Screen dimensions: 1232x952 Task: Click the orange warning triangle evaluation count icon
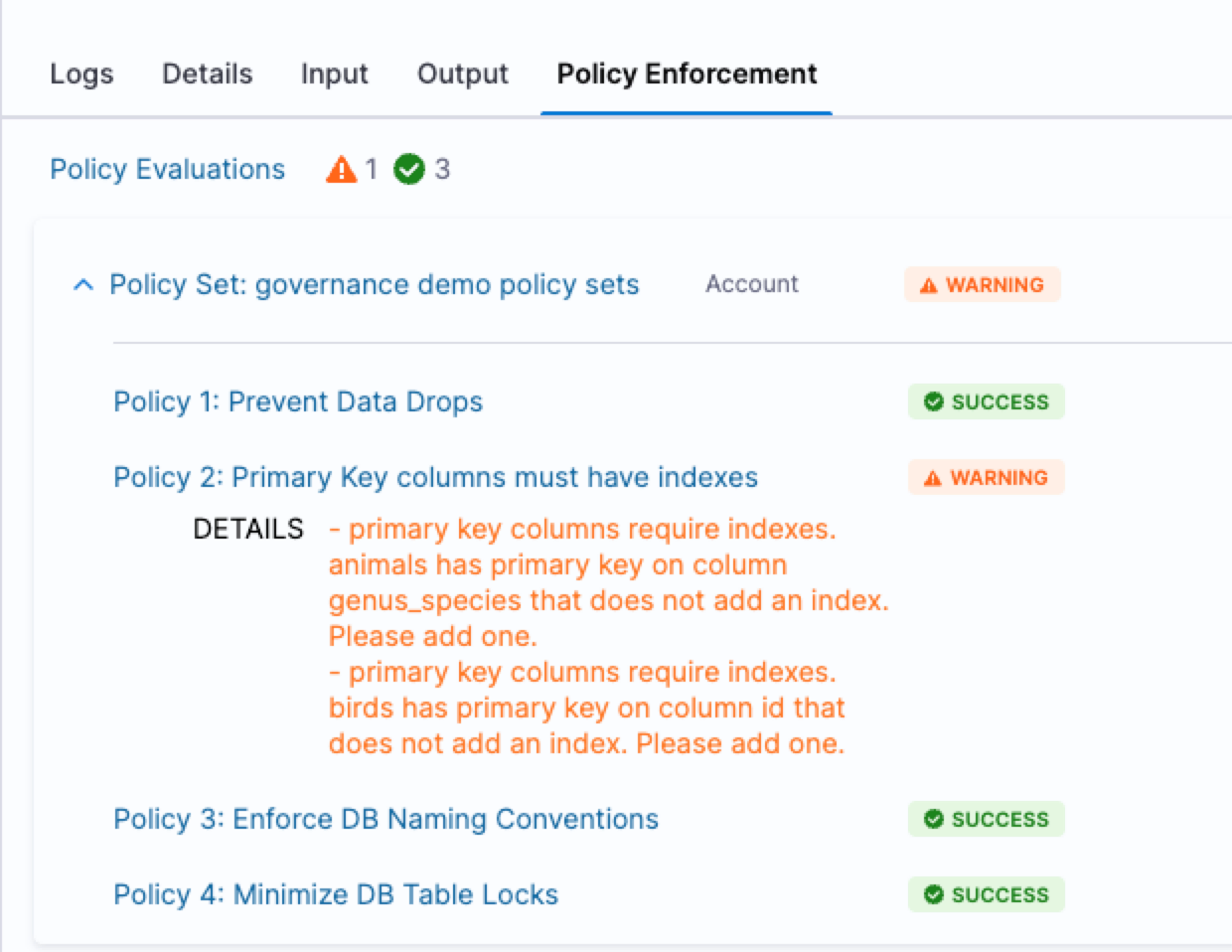tap(341, 170)
